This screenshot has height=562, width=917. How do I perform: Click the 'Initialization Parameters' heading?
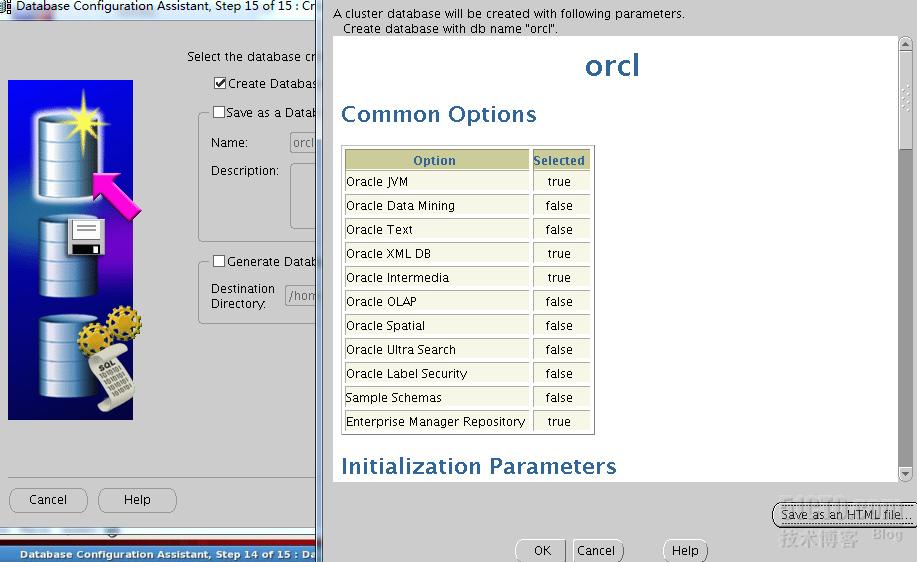[x=478, y=466]
